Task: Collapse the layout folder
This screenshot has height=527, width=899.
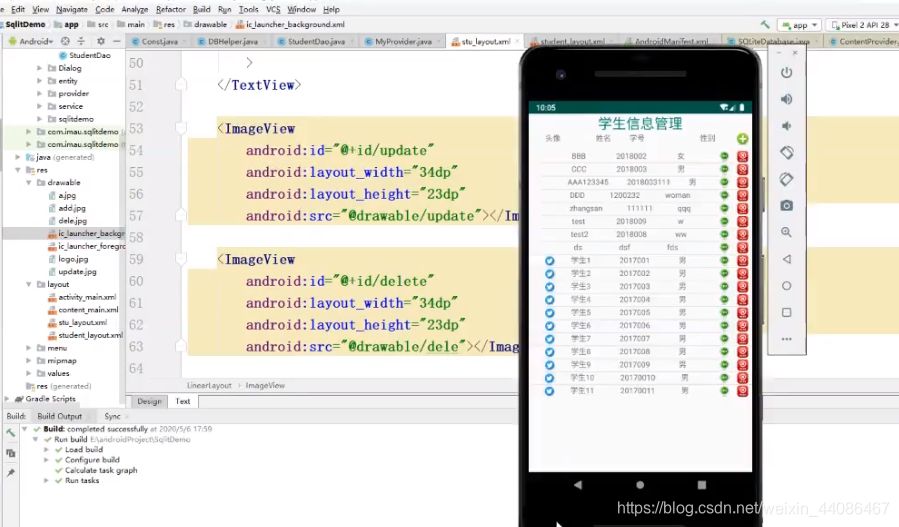Action: pos(29,284)
